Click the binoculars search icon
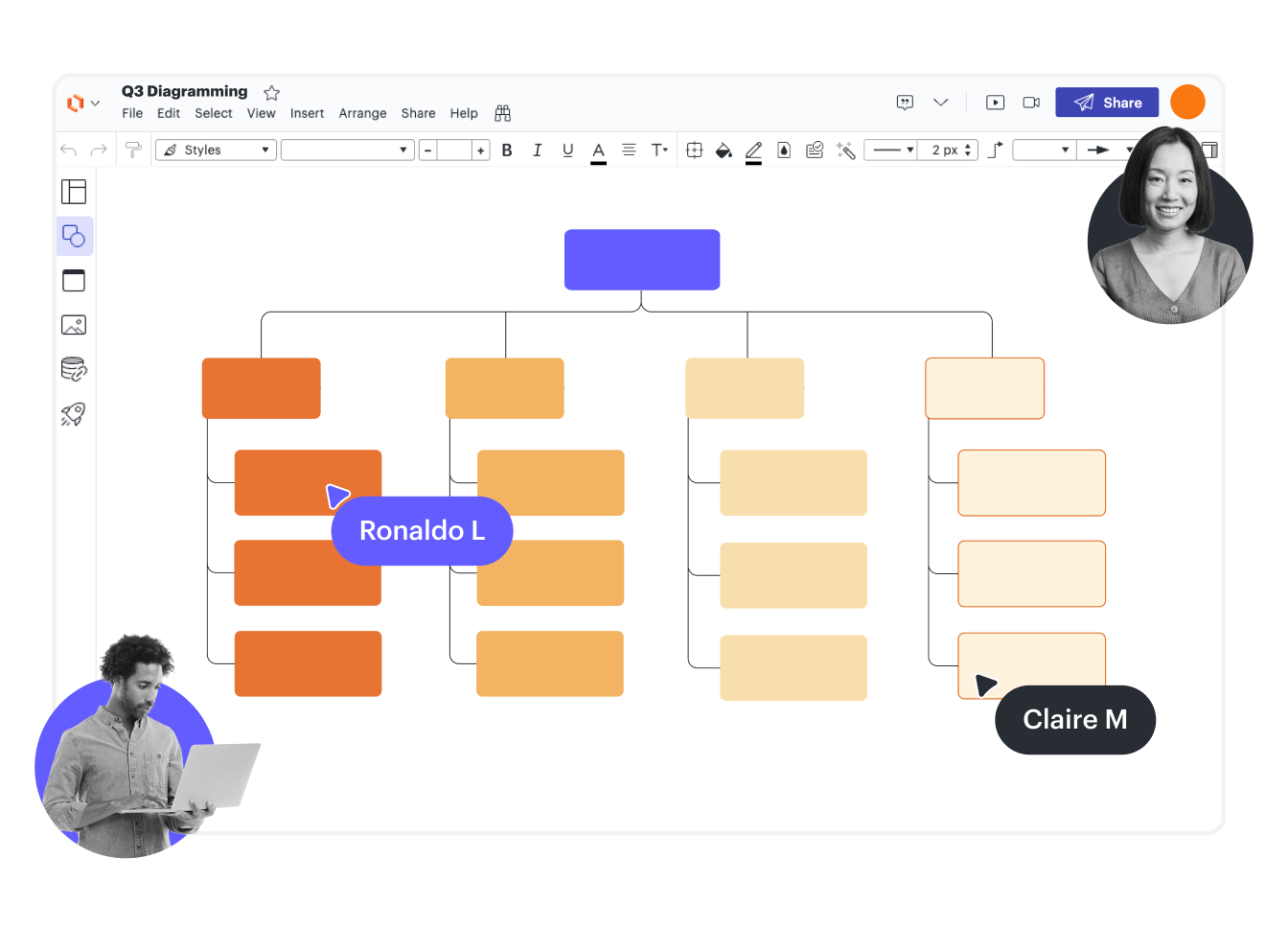The image size is (1288, 951). pos(502,113)
